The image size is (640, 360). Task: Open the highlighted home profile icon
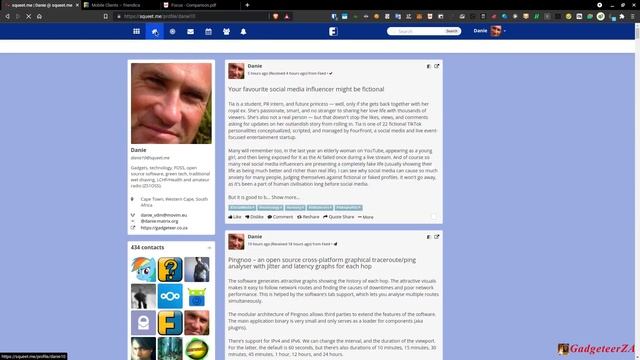[x=155, y=31]
